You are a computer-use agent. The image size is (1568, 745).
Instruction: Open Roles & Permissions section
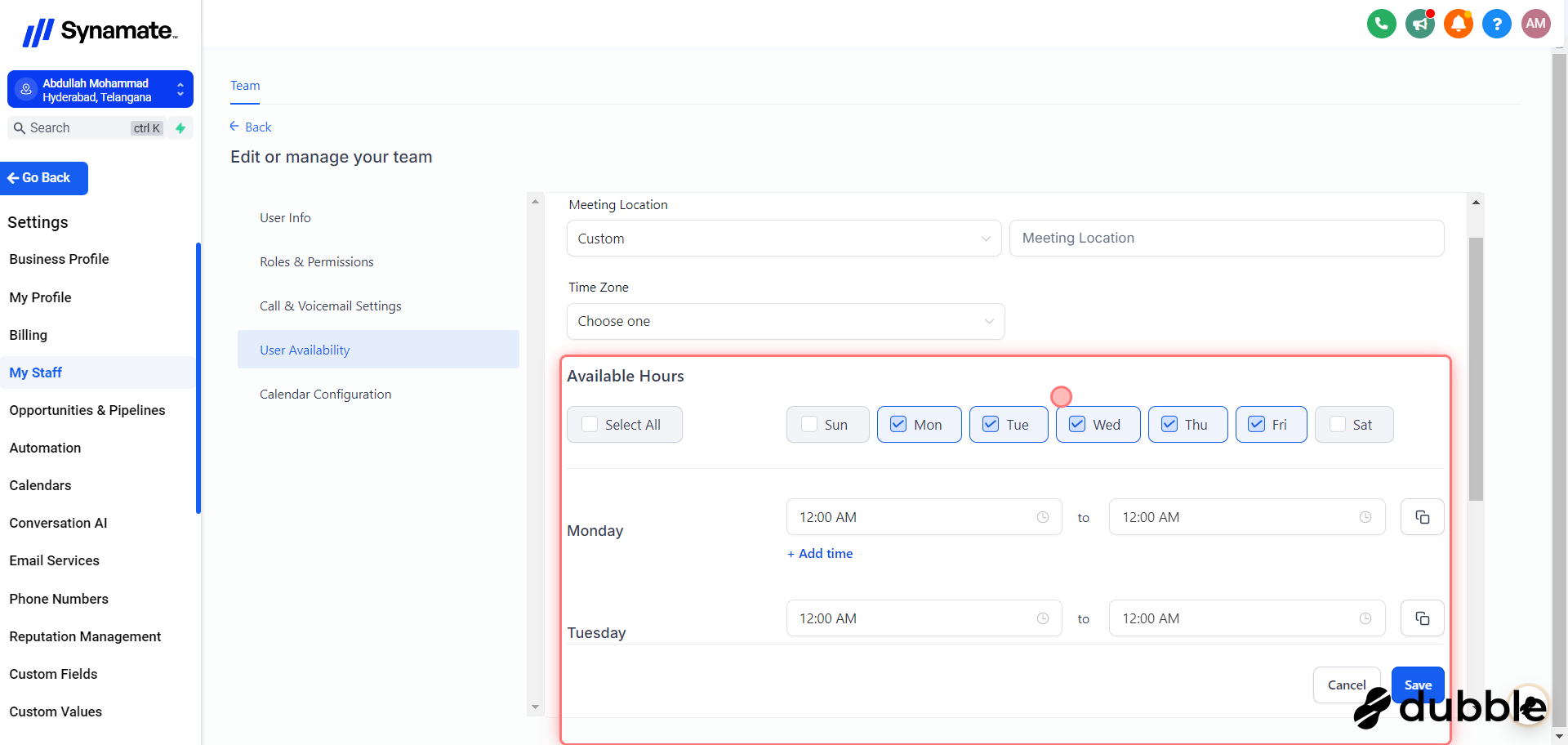click(316, 262)
